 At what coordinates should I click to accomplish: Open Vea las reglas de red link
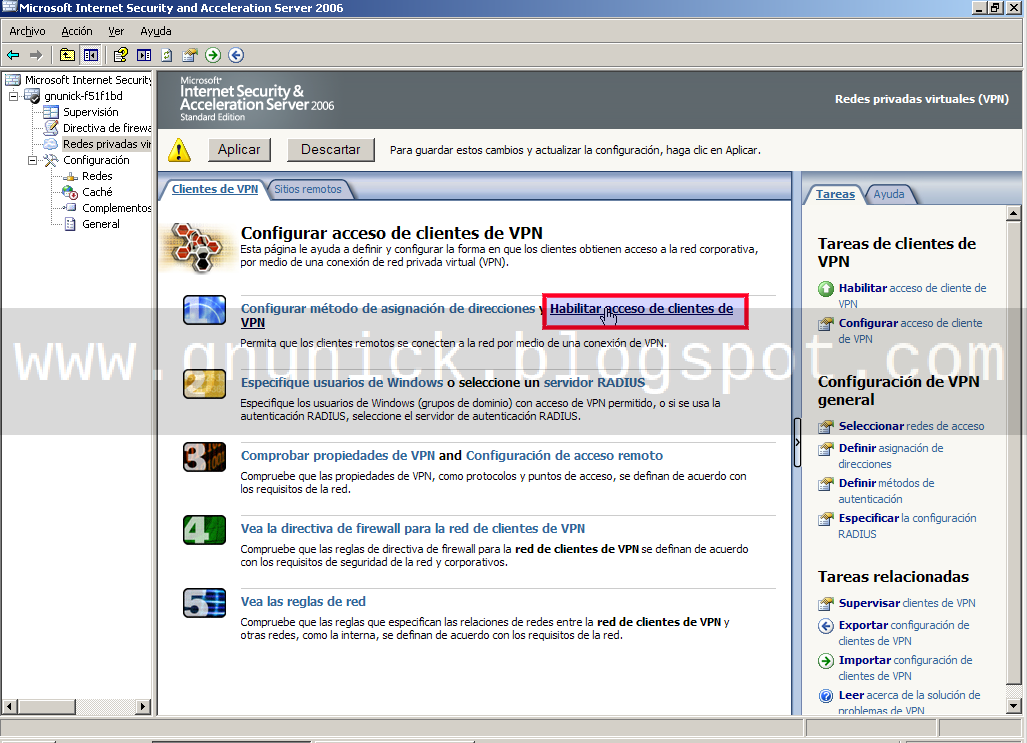303,601
